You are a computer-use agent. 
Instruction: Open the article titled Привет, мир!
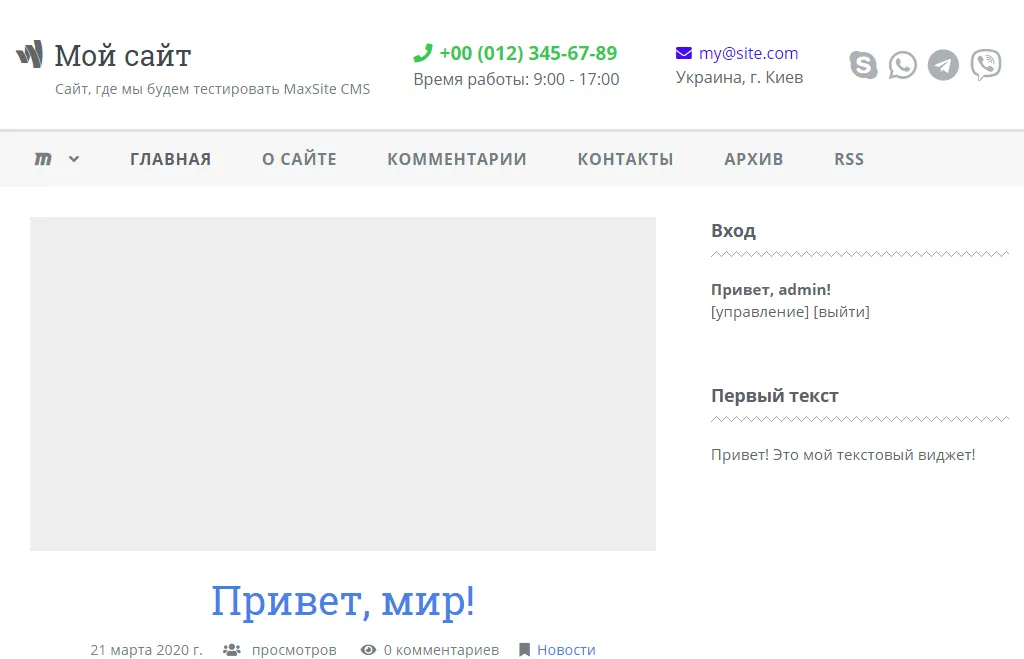[x=343, y=600]
